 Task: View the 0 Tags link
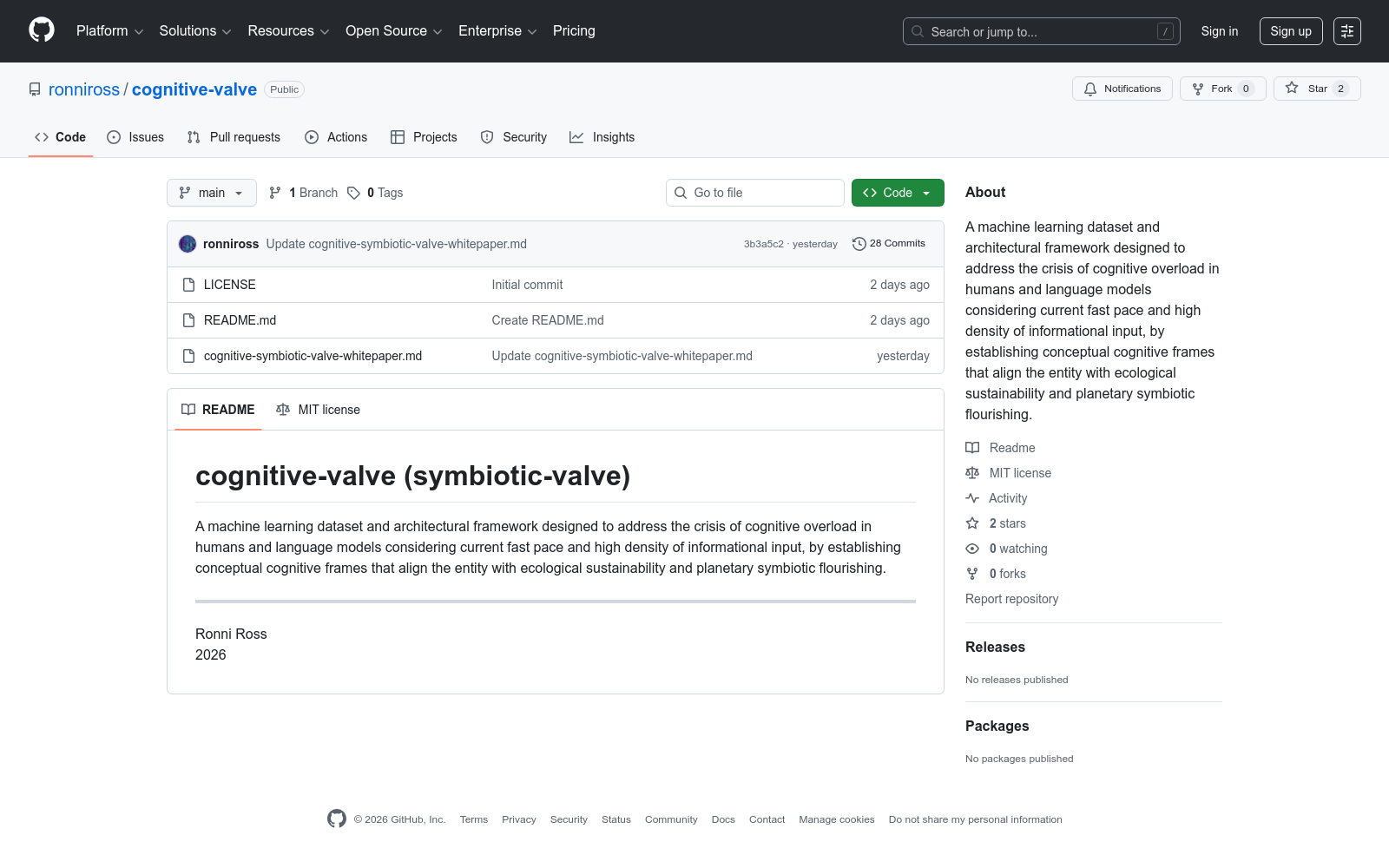pyautogui.click(x=375, y=193)
